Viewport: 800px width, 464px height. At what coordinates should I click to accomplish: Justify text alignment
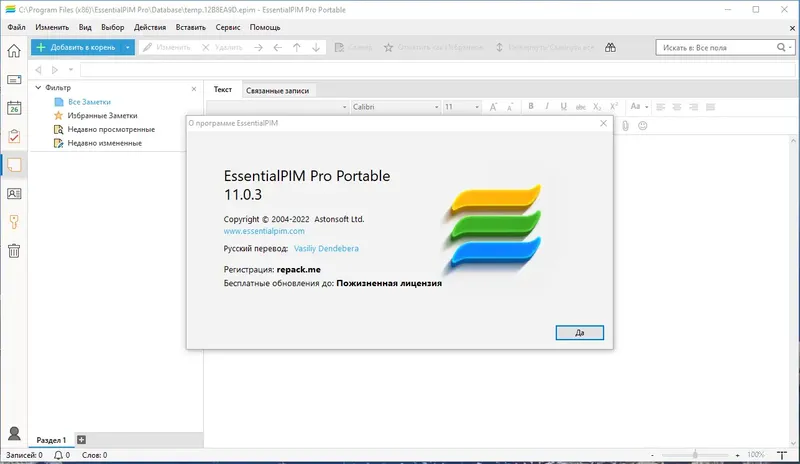(710, 107)
